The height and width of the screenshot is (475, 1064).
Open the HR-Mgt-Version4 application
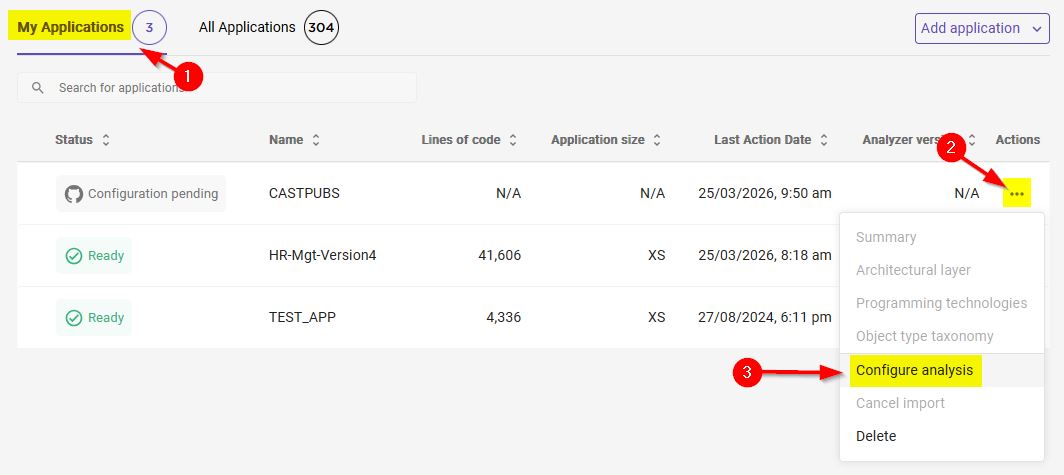coord(322,255)
